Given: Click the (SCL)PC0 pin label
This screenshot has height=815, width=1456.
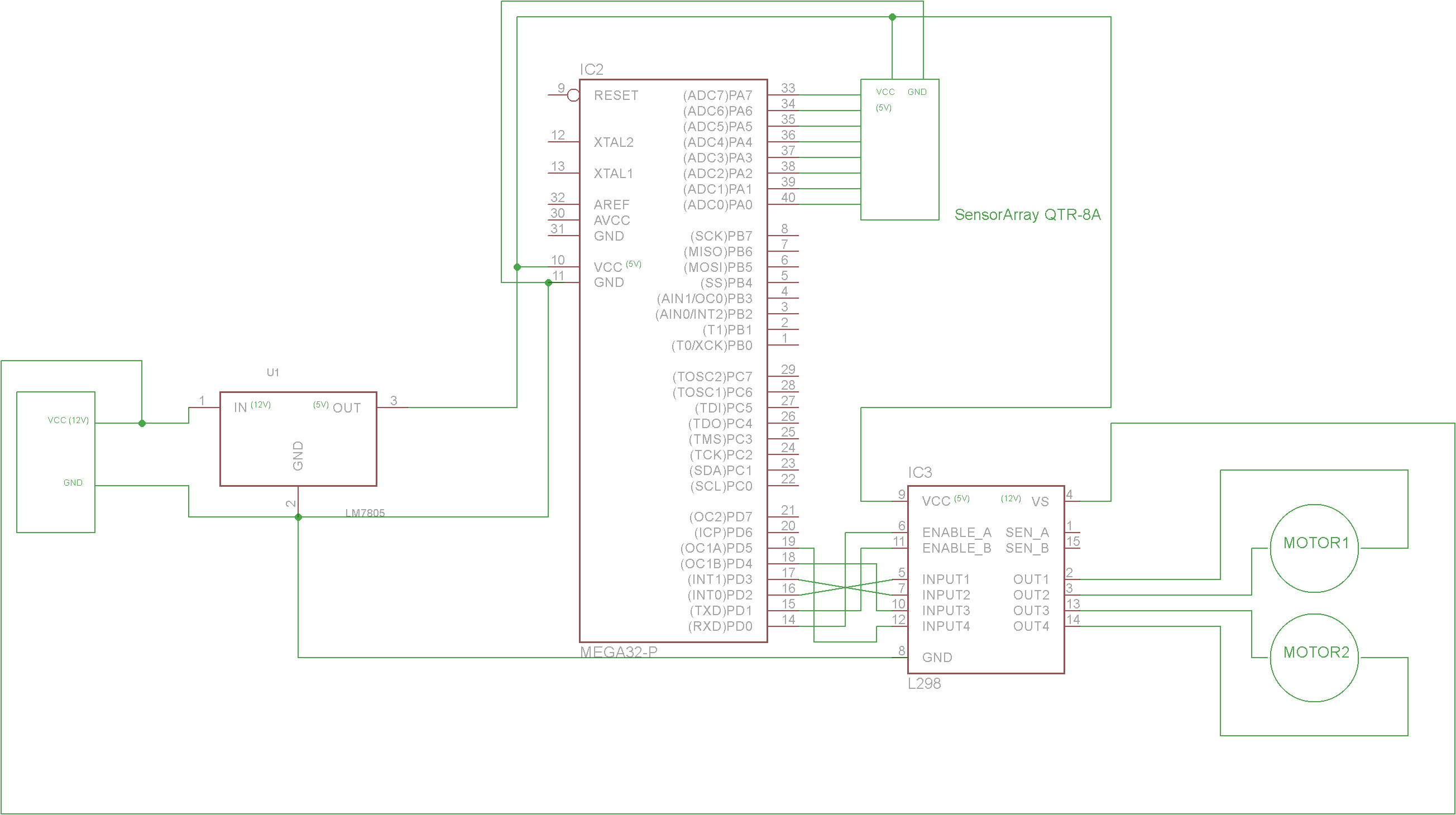Looking at the screenshot, I should [x=721, y=487].
